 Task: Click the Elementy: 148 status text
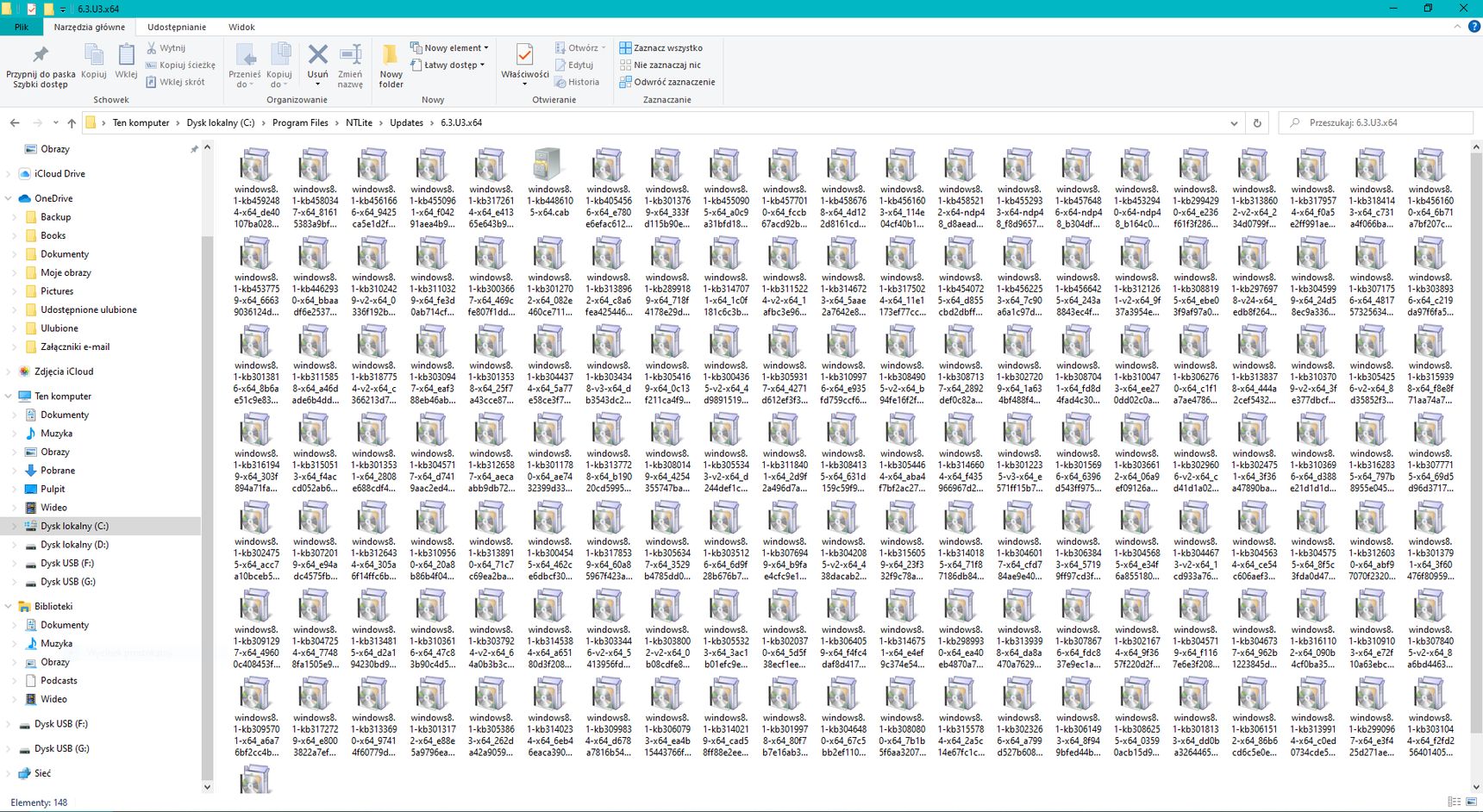[39, 803]
